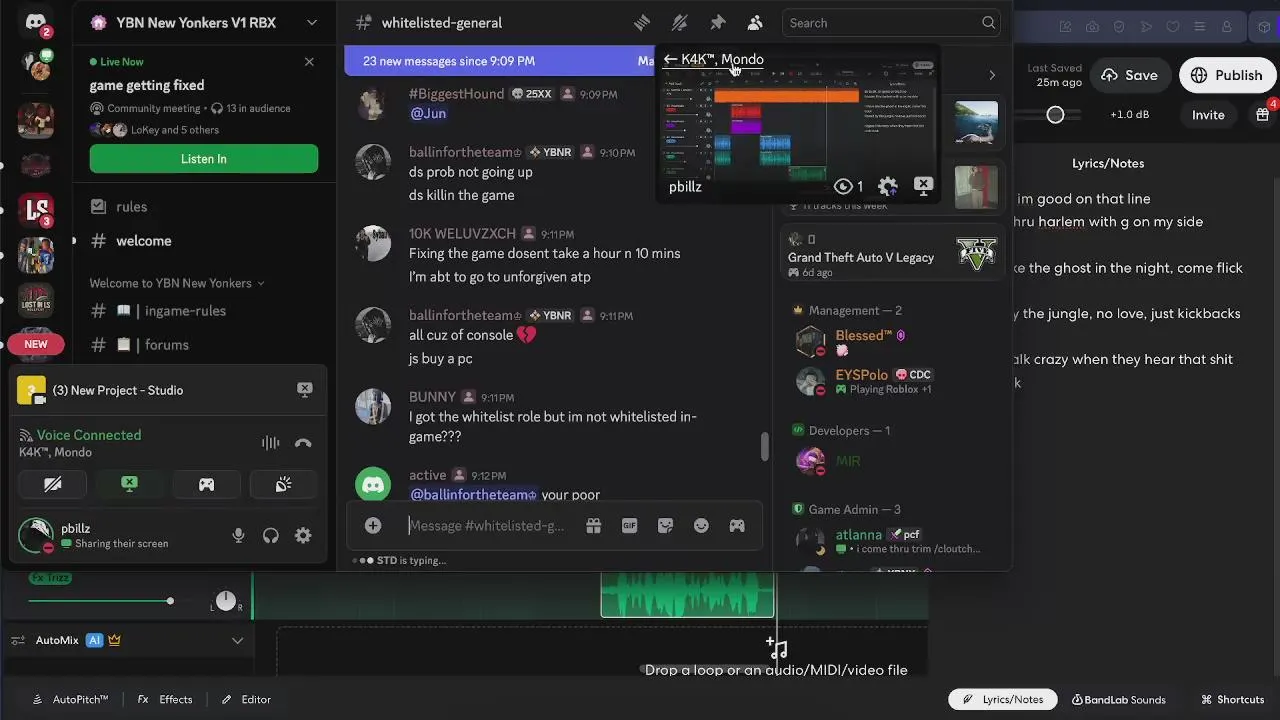Open the plus attachment button in message box

tap(373, 525)
